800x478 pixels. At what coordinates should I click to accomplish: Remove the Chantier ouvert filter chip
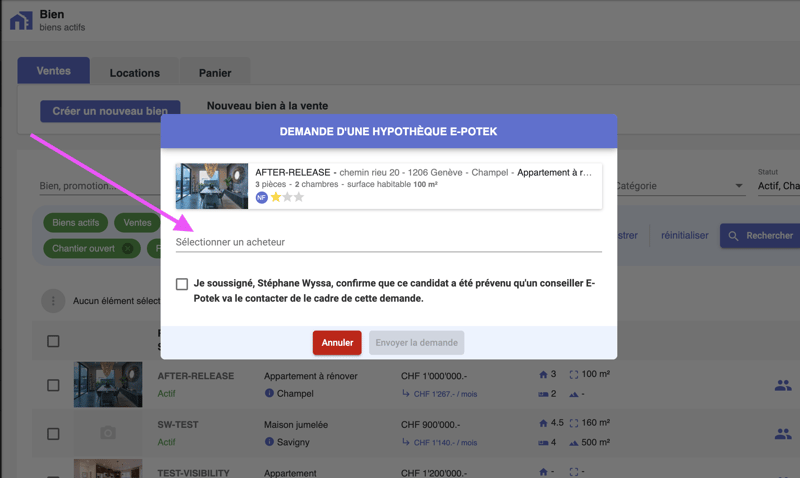pyautogui.click(x=128, y=249)
